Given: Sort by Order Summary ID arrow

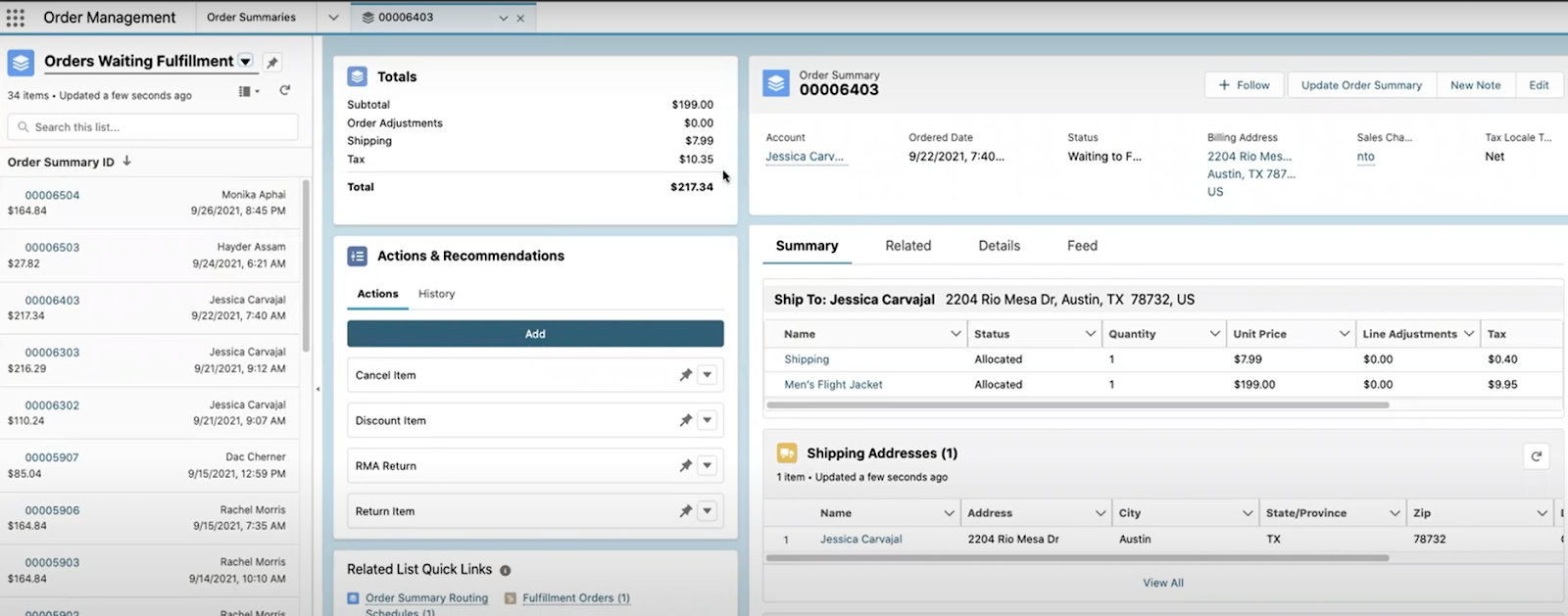Looking at the screenshot, I should 126,162.
